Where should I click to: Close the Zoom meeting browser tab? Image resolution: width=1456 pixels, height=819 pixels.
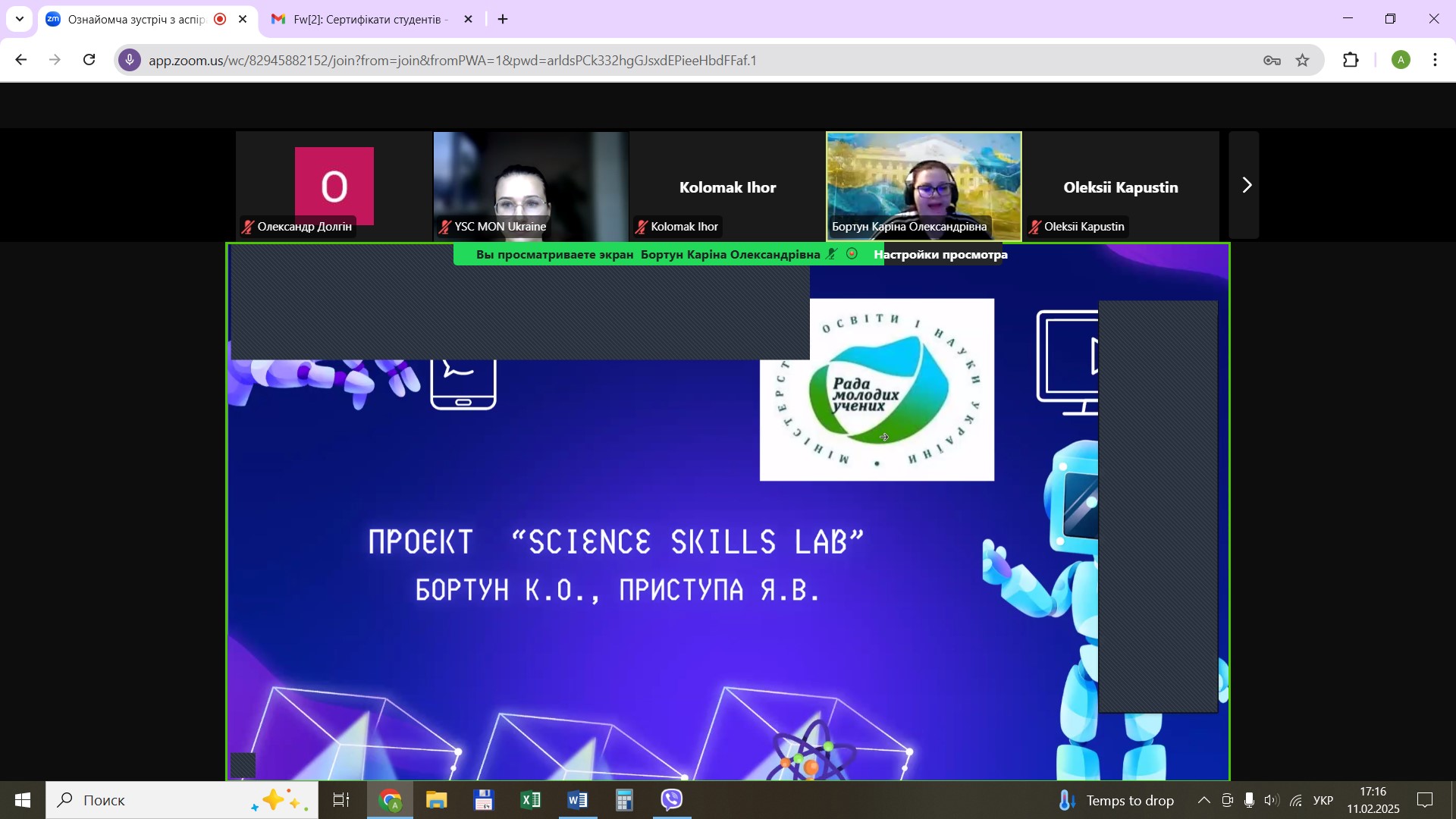tap(243, 20)
